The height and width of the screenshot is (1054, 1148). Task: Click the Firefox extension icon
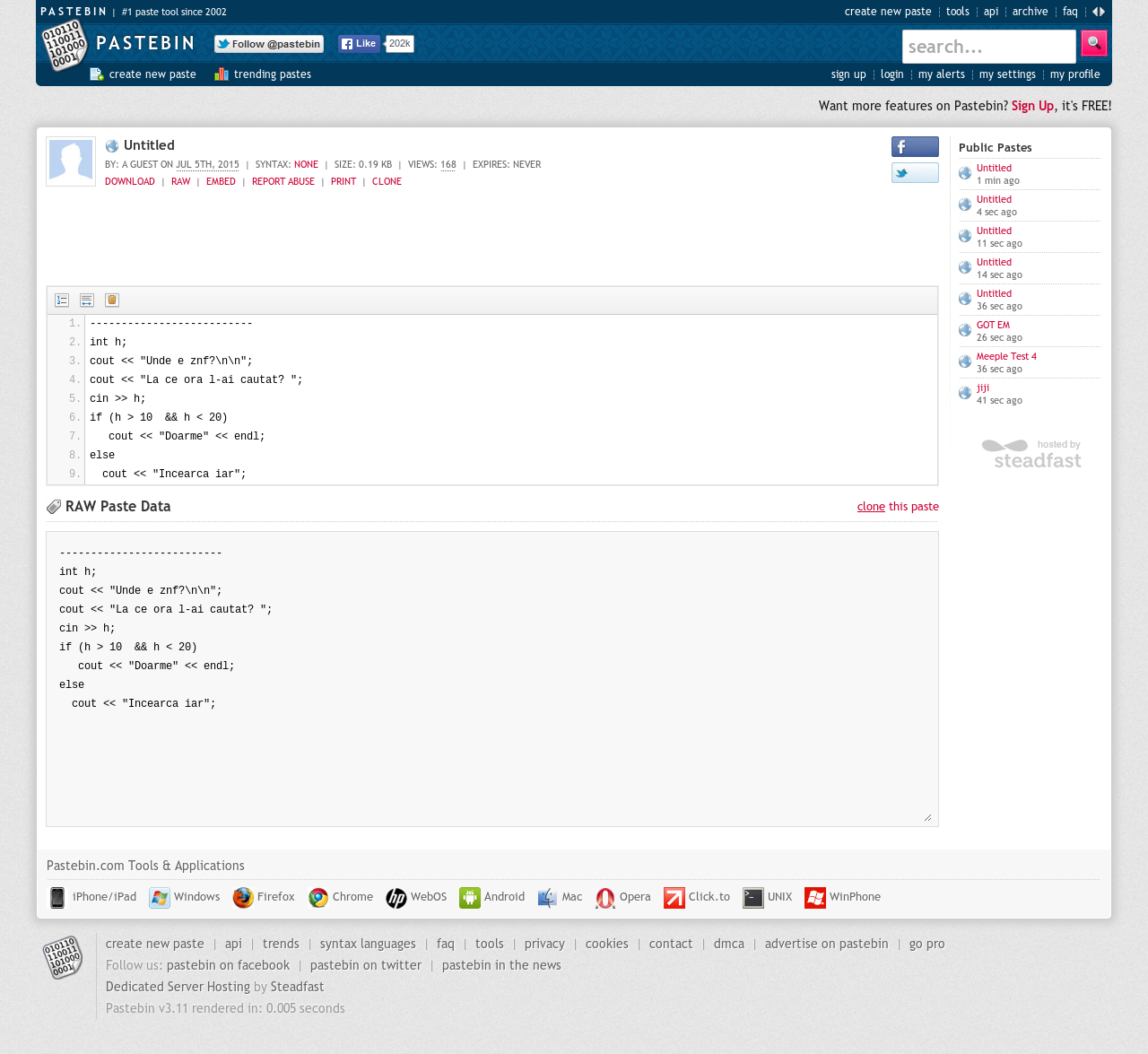point(243,898)
